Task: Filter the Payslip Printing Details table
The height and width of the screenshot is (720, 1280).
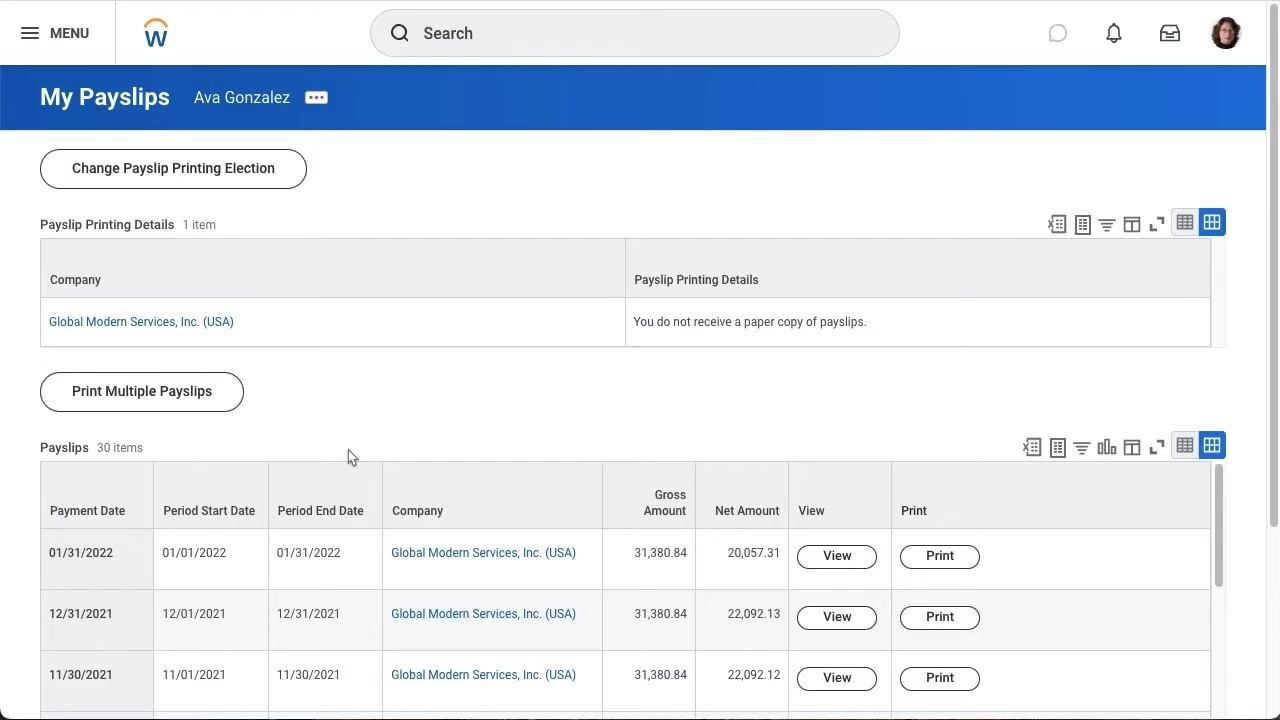Action: tap(1107, 224)
